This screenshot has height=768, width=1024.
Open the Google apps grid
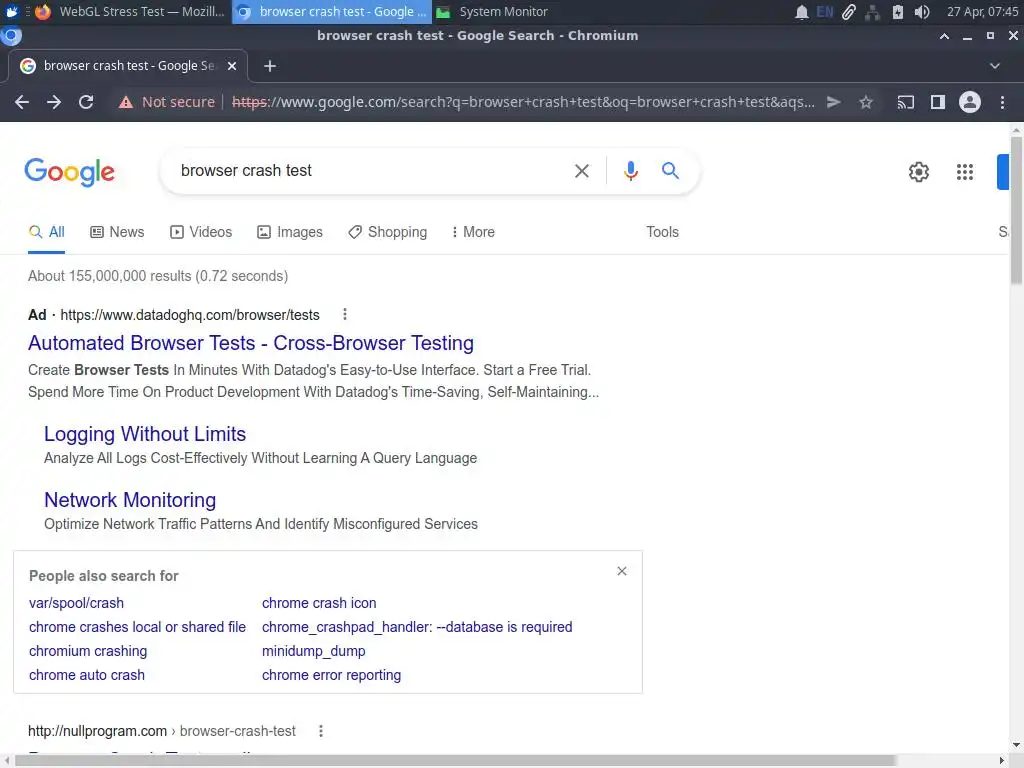(965, 172)
